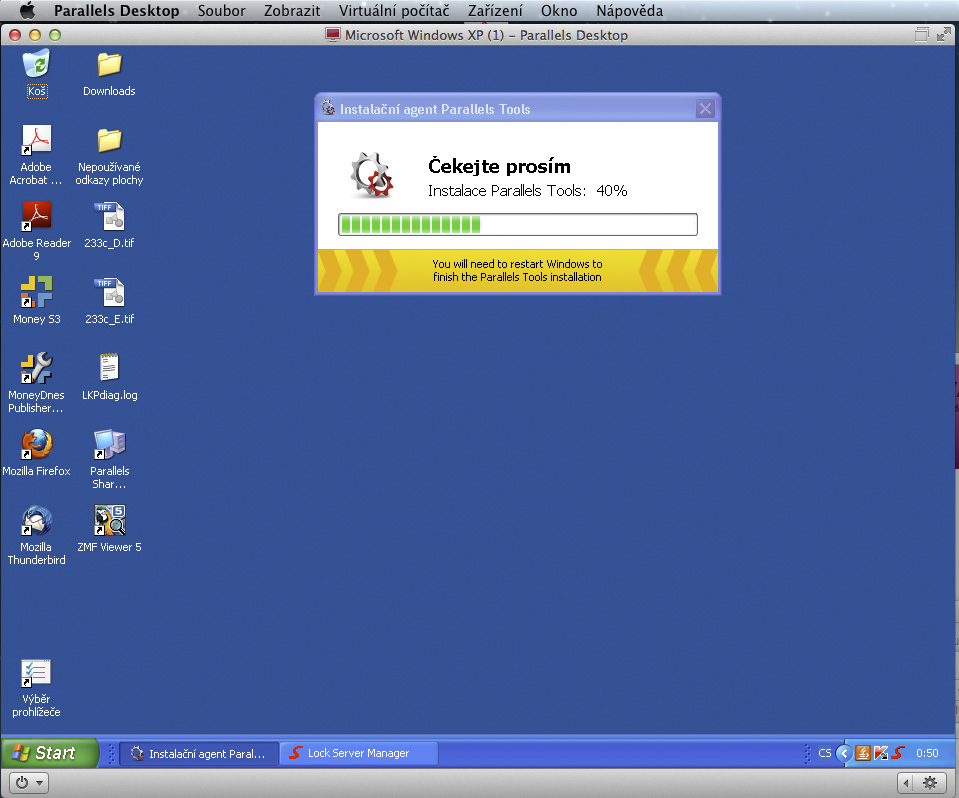Click the Instalace Parallels Tools 40% text
Viewport: 959px width, 798px height.
point(528,191)
